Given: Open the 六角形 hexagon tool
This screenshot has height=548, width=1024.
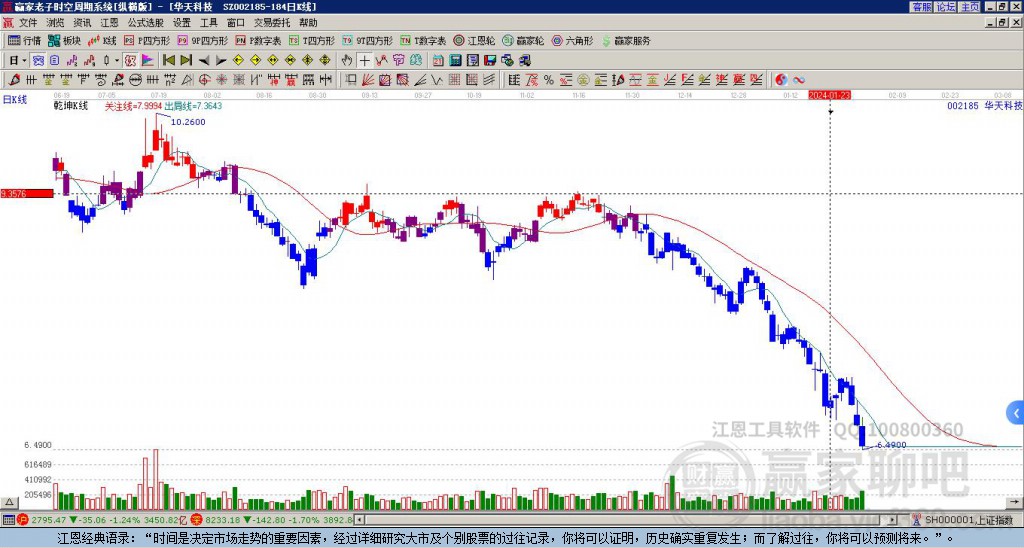Looking at the screenshot, I should [573, 40].
